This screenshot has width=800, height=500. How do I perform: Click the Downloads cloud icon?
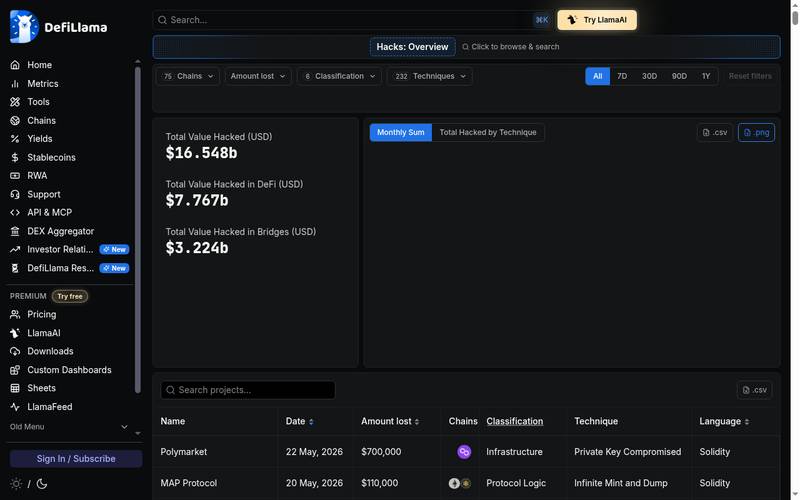coord(15,351)
